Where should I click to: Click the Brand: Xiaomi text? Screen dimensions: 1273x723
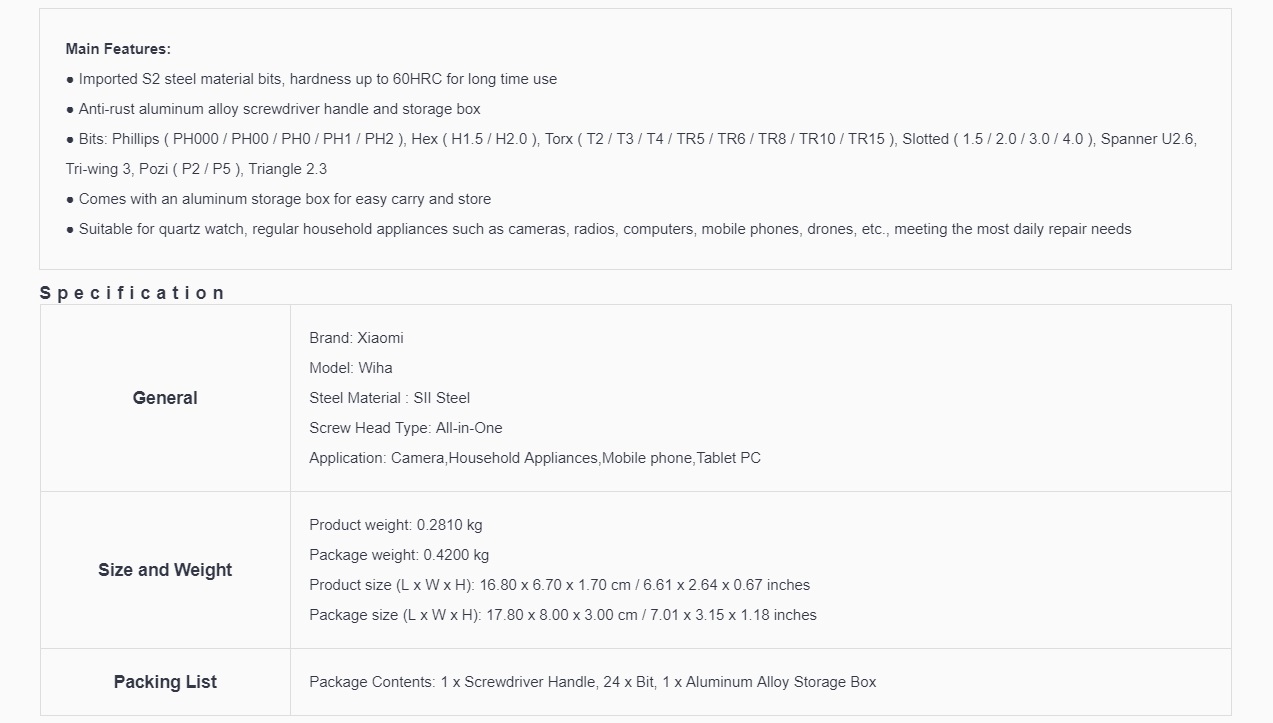pos(356,338)
